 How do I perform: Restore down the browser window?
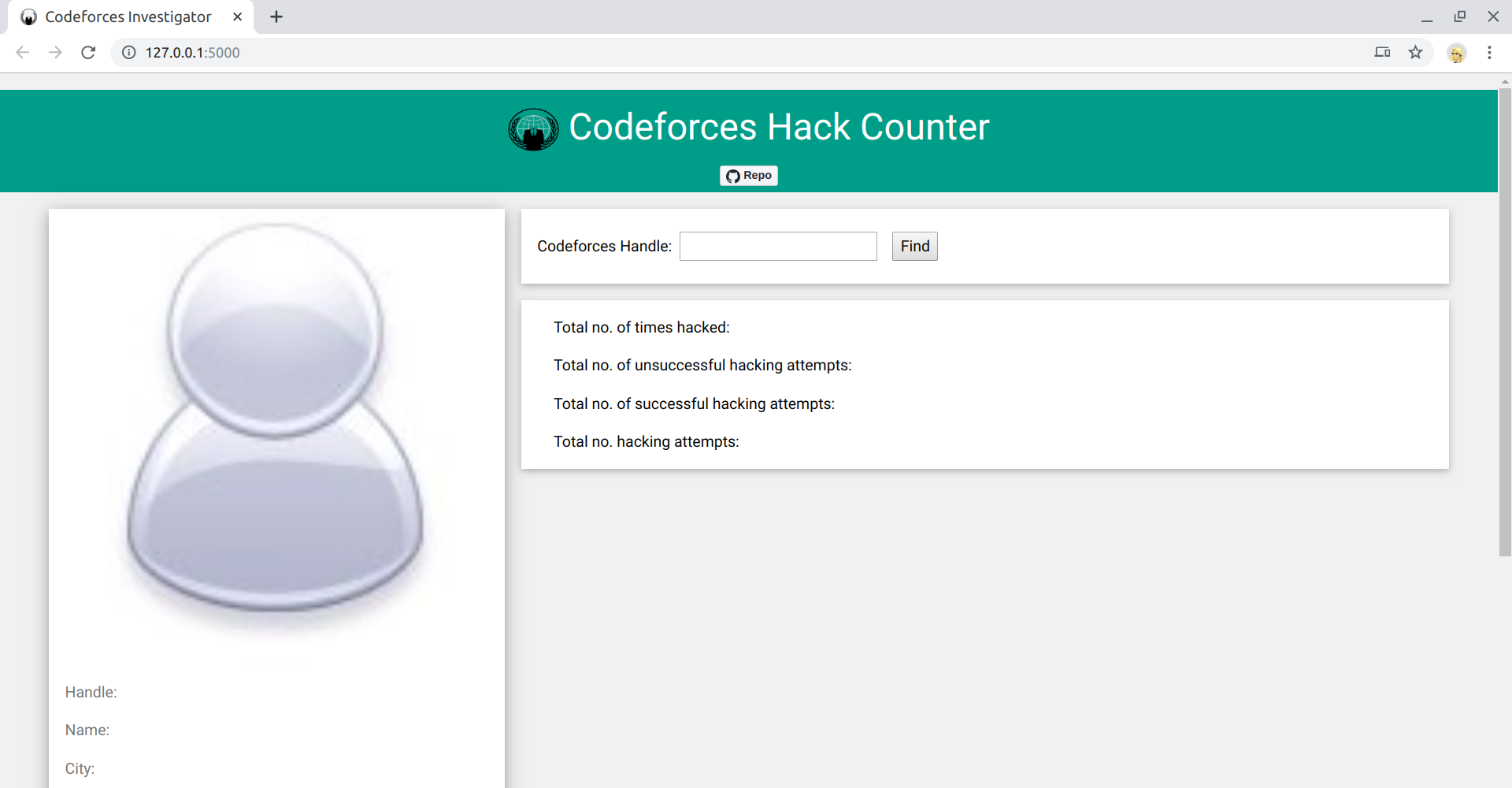[x=1459, y=17]
